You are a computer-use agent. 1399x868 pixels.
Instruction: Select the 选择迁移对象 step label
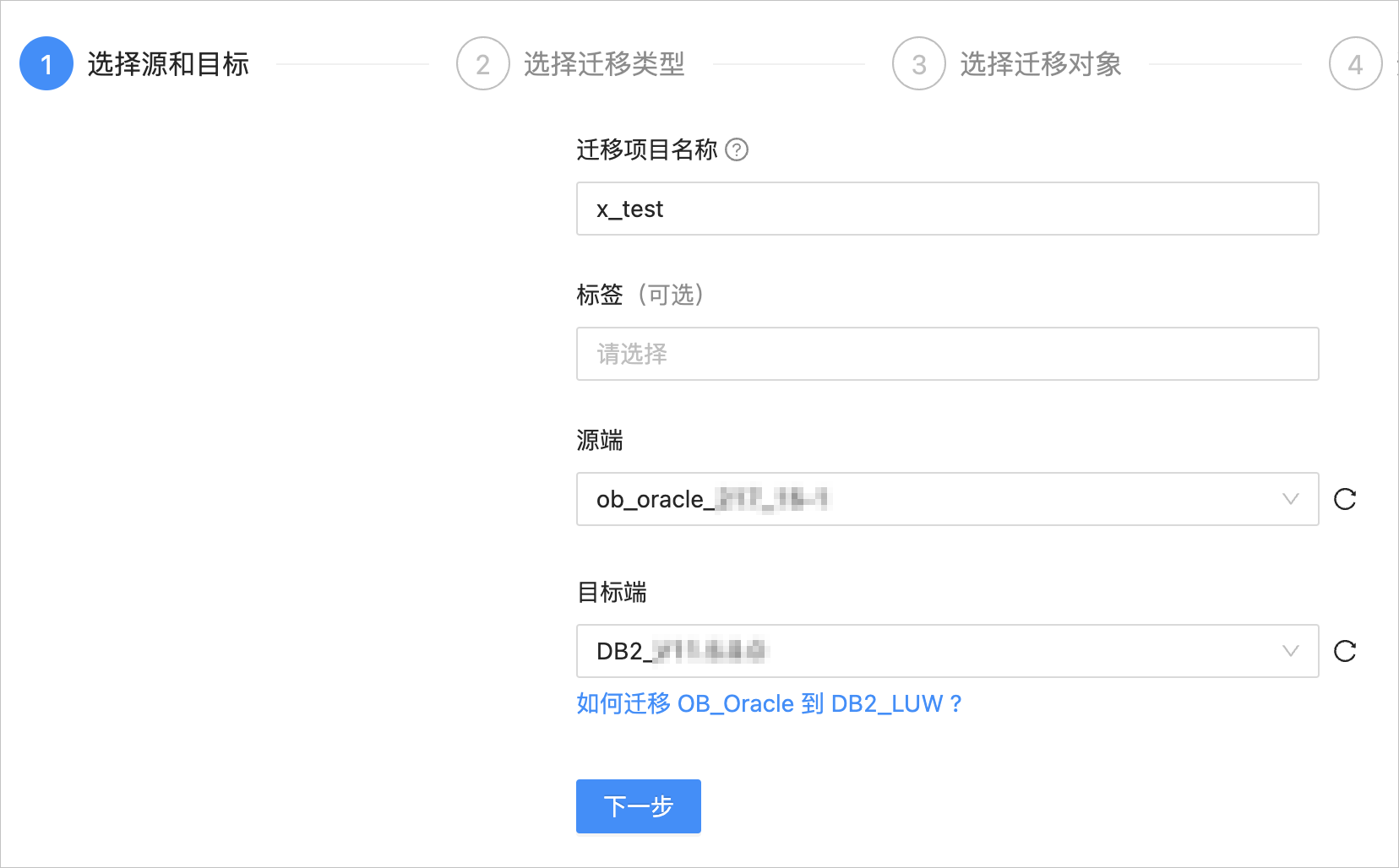(x=1041, y=63)
